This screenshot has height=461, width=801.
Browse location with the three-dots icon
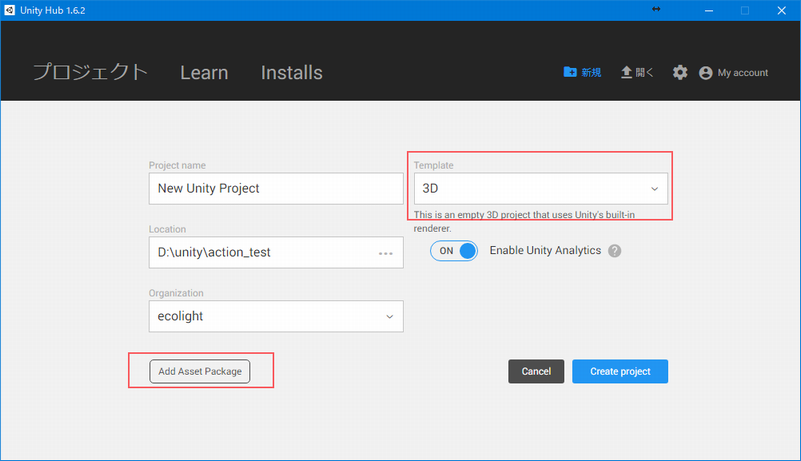(x=386, y=253)
